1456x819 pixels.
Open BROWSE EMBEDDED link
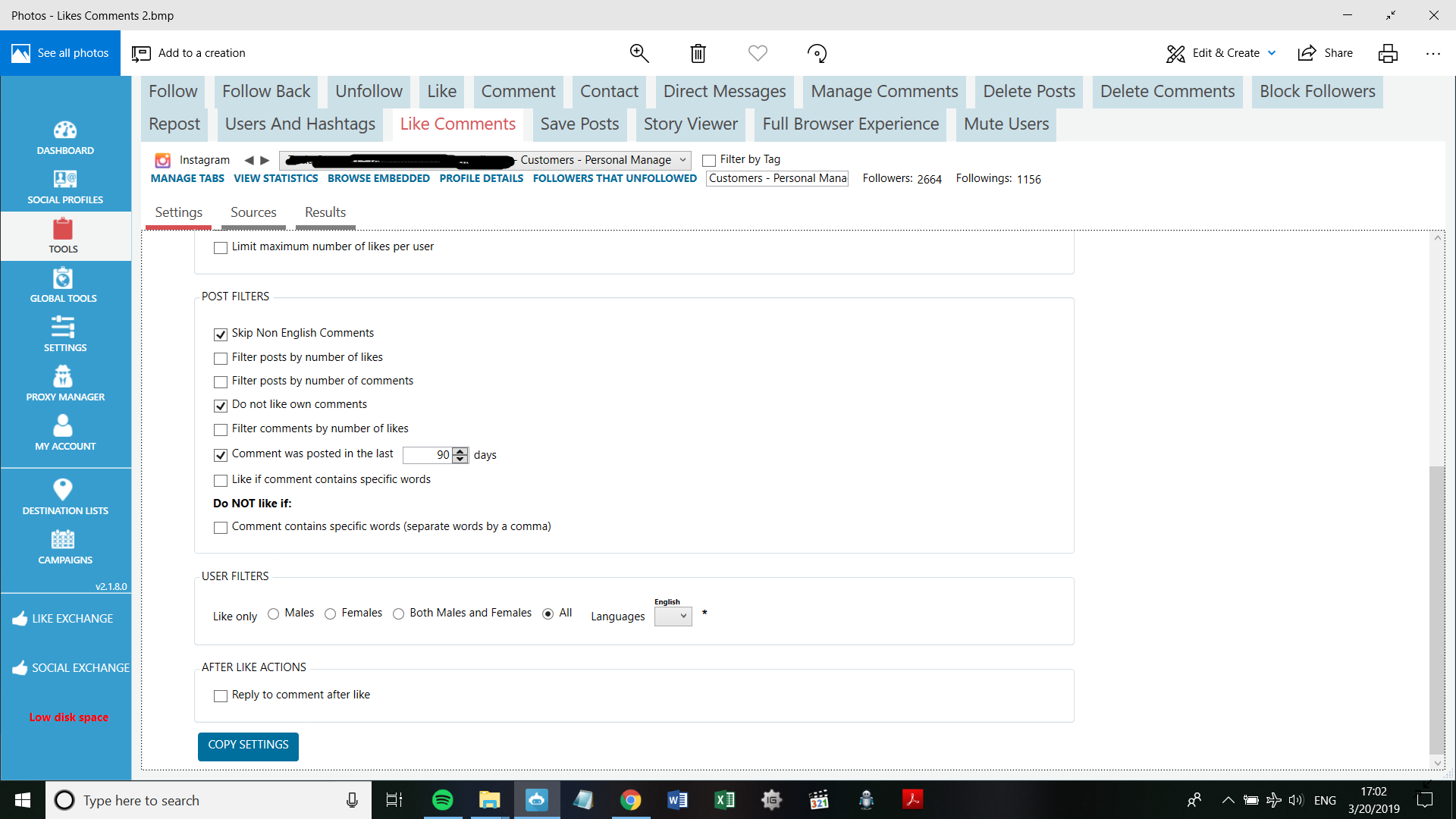click(378, 179)
